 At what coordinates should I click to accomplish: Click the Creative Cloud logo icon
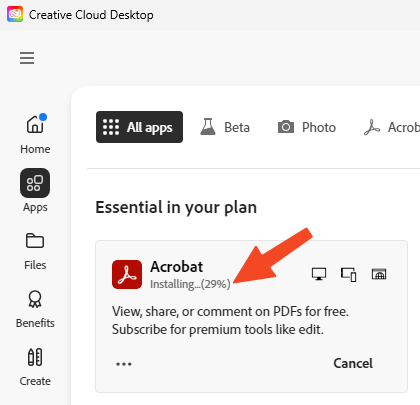(15, 14)
